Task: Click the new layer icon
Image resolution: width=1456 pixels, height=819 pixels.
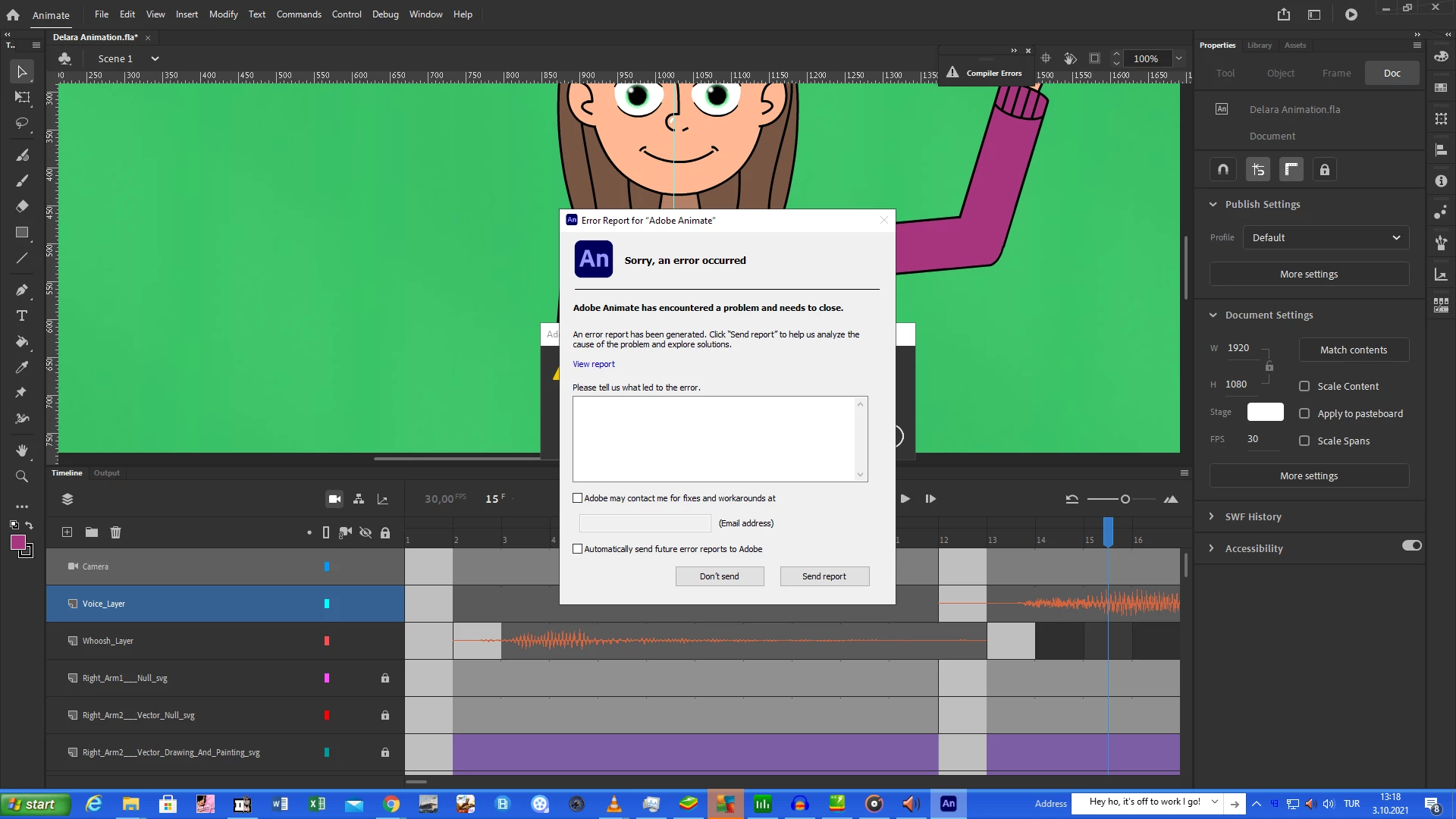Action: point(67,532)
